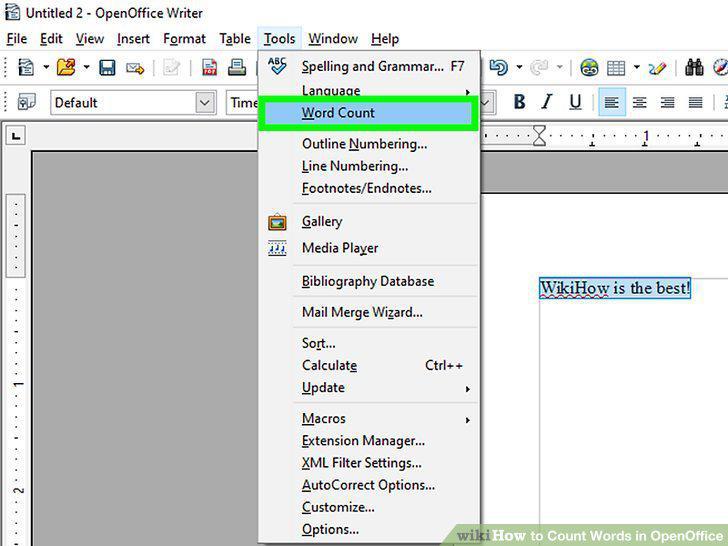
Task: Click the New document icon
Action: 26,67
